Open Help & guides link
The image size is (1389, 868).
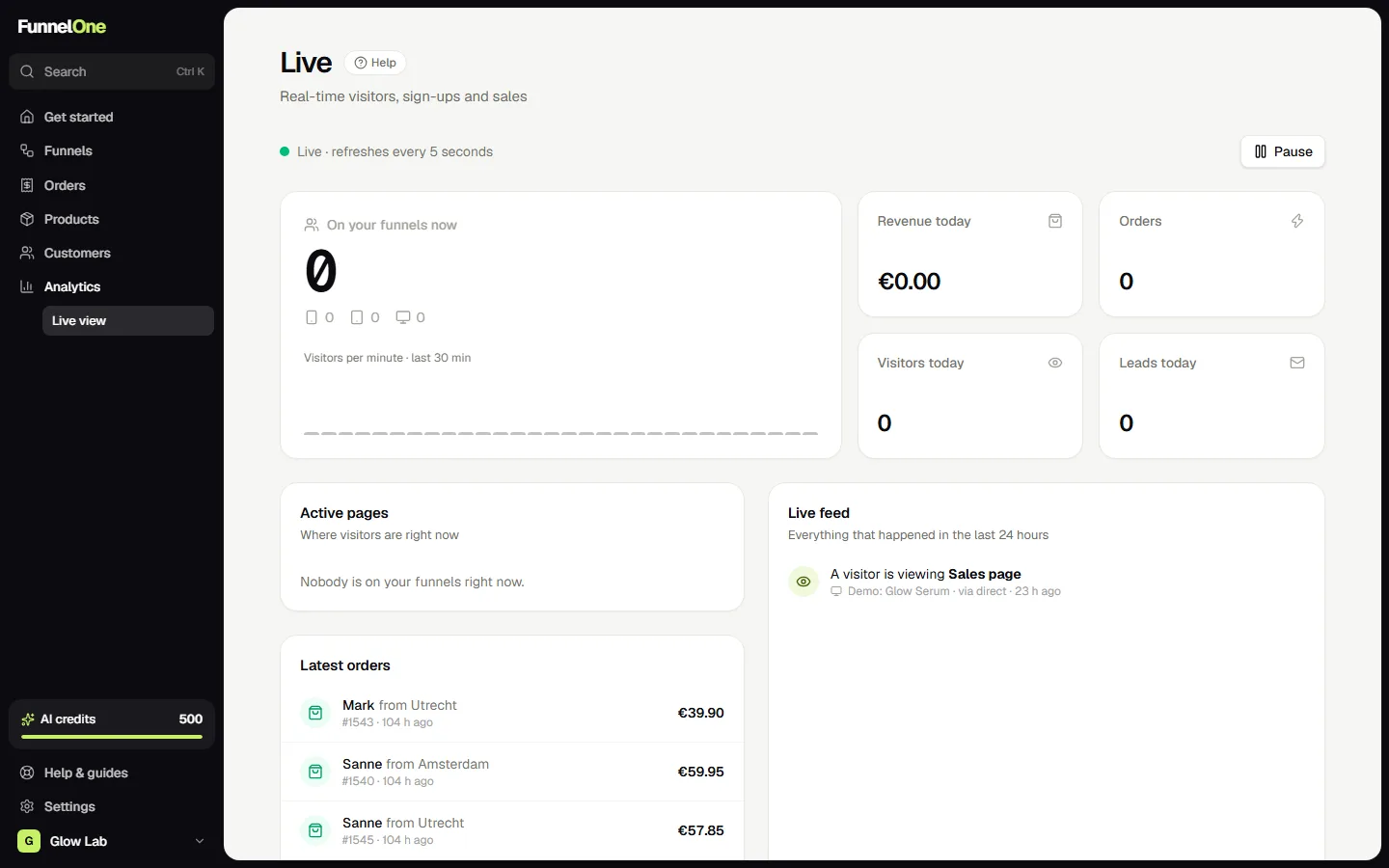[112, 773]
